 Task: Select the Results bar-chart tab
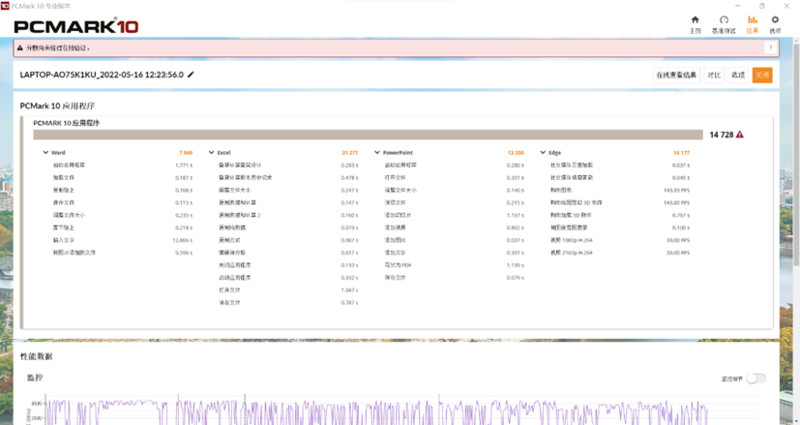752,24
